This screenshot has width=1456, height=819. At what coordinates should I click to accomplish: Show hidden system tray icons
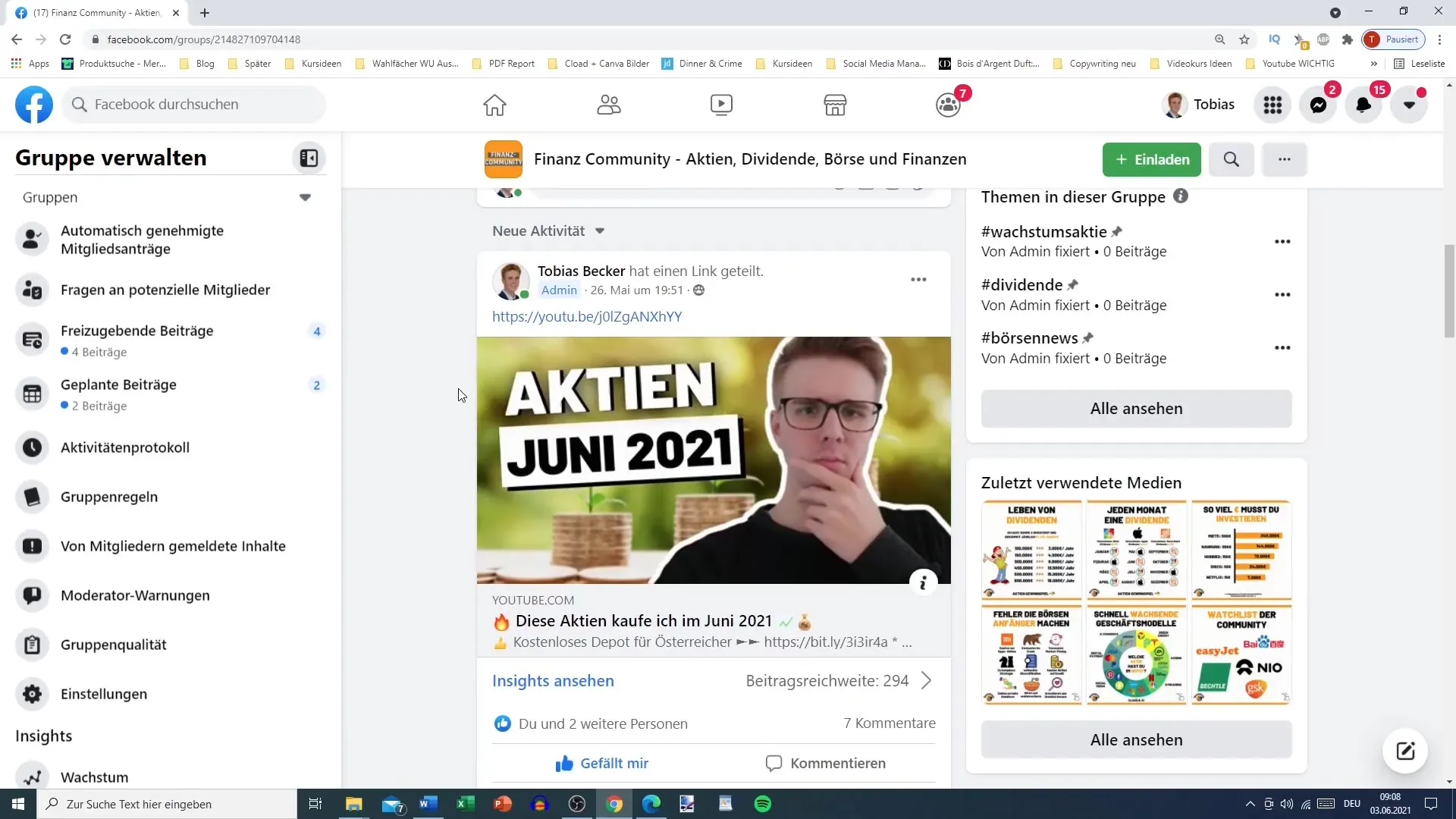[1250, 804]
